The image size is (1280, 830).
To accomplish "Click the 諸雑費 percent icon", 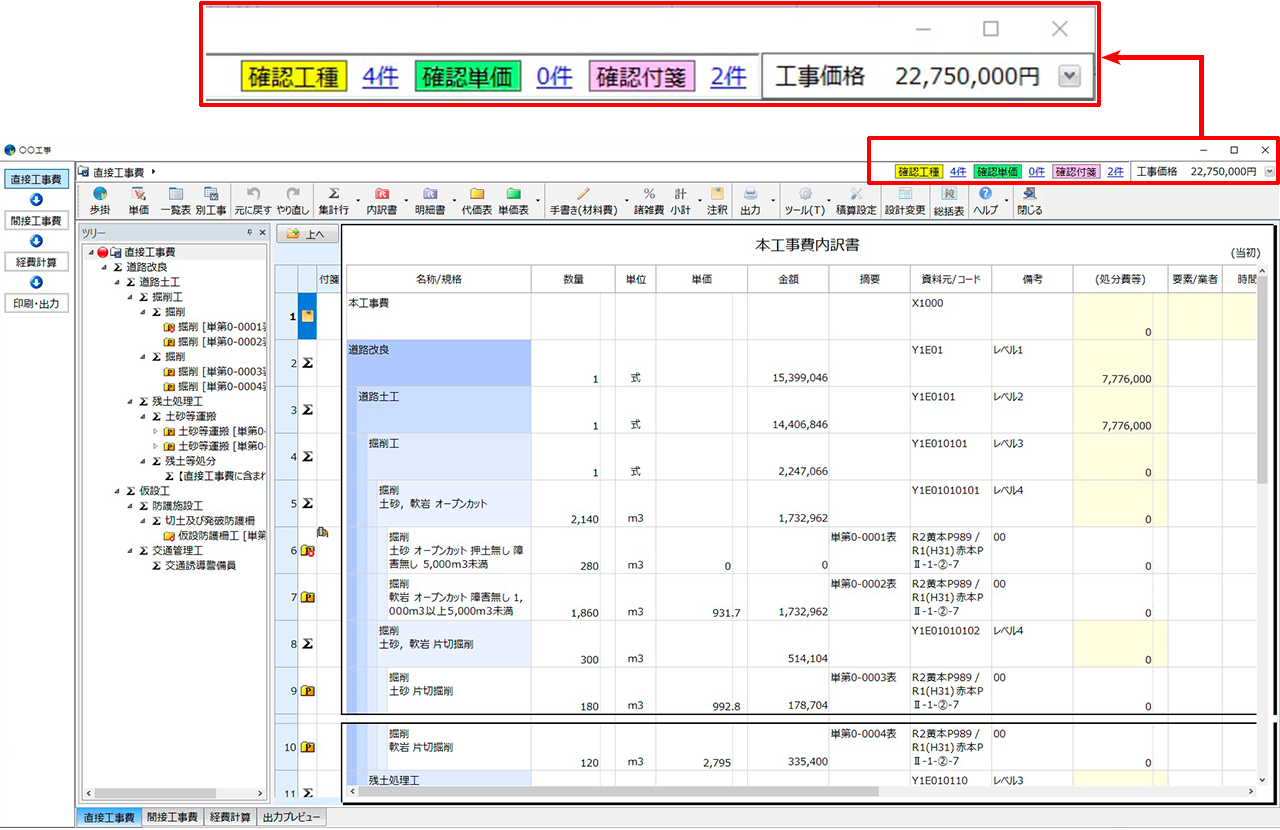I will tap(648, 201).
